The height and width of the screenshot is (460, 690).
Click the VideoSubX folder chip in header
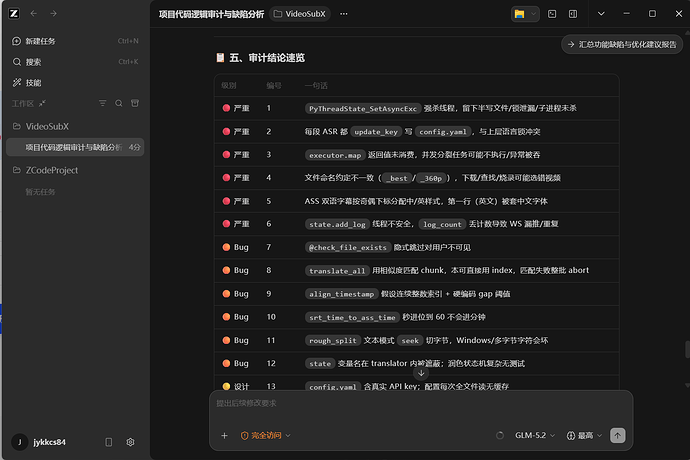pyautogui.click(x=300, y=14)
